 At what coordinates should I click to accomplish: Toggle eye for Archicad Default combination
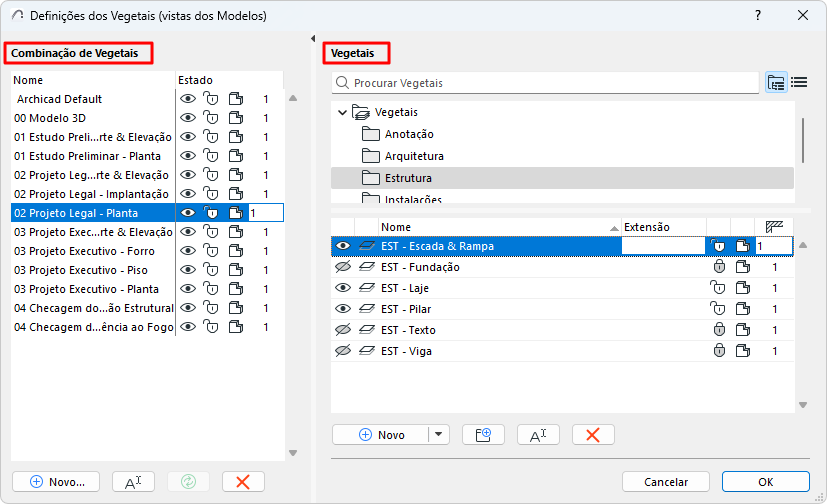coord(188,99)
